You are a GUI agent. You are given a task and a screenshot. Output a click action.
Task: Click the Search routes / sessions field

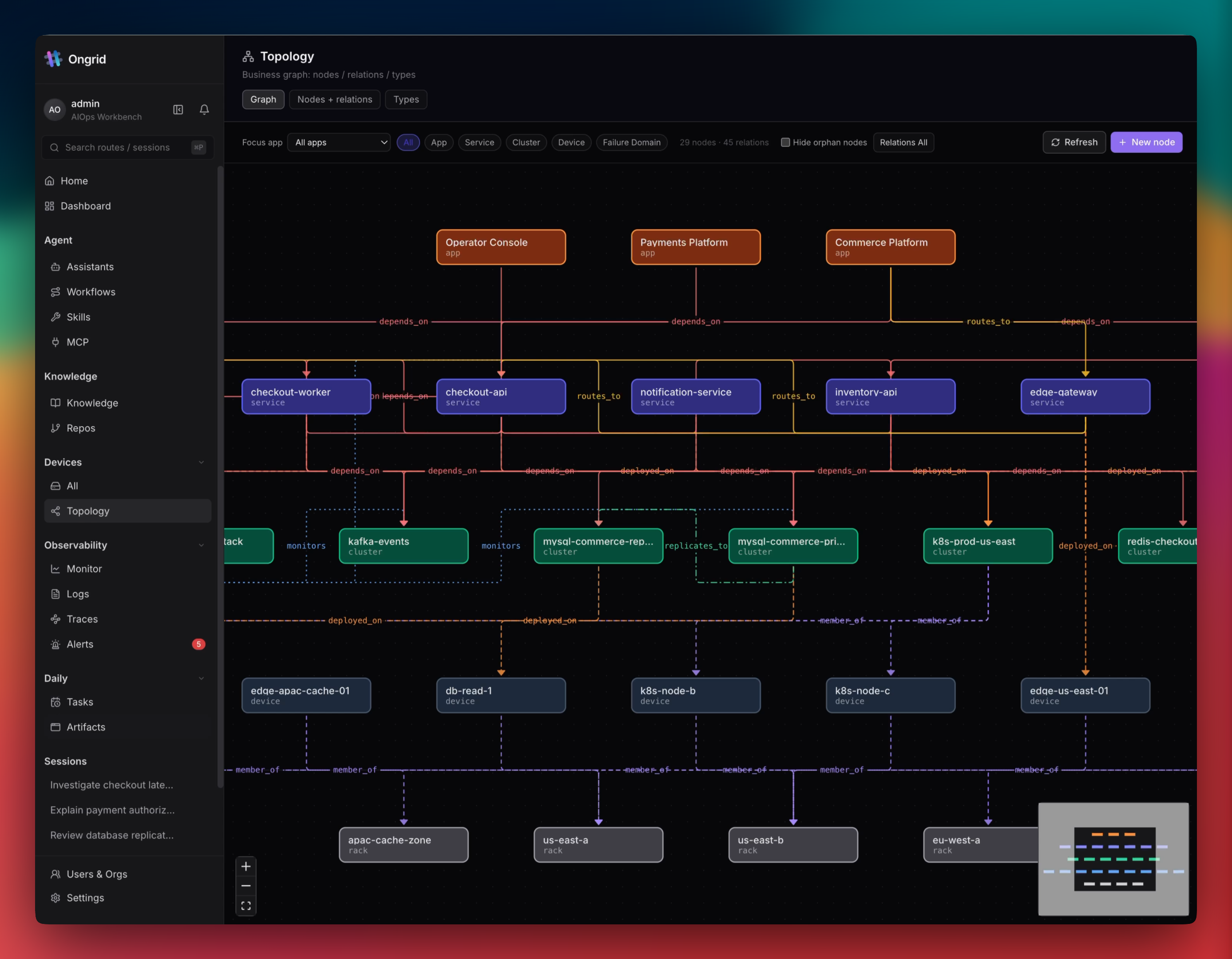(x=127, y=147)
